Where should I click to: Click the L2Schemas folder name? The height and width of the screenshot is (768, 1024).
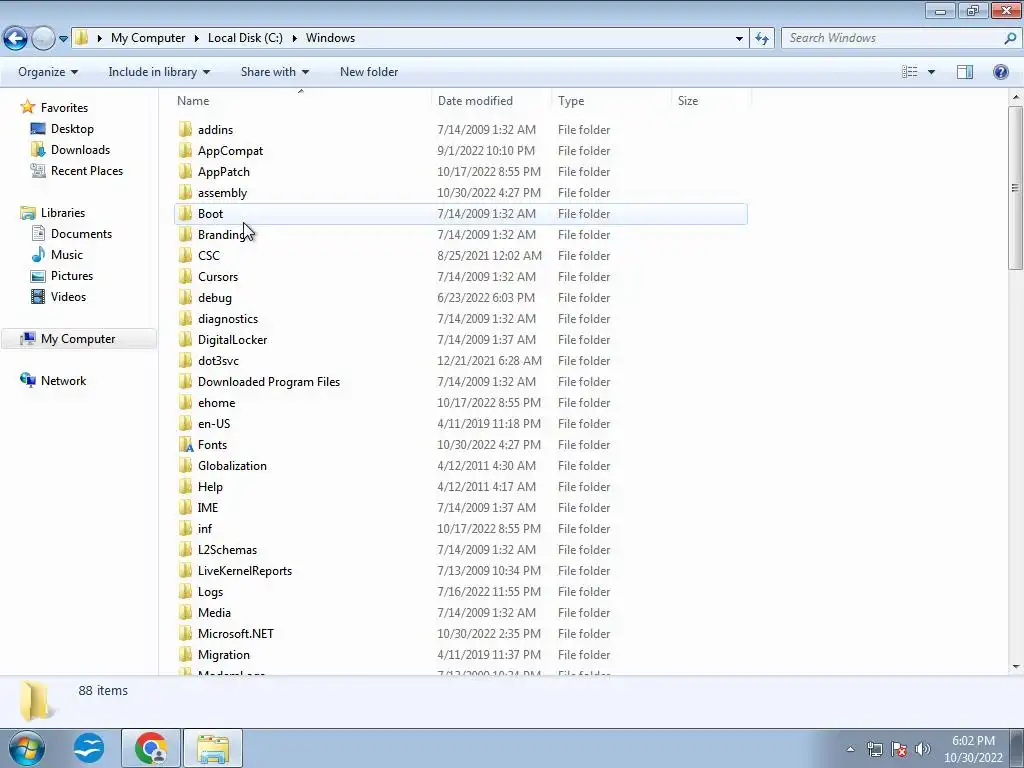click(227, 550)
